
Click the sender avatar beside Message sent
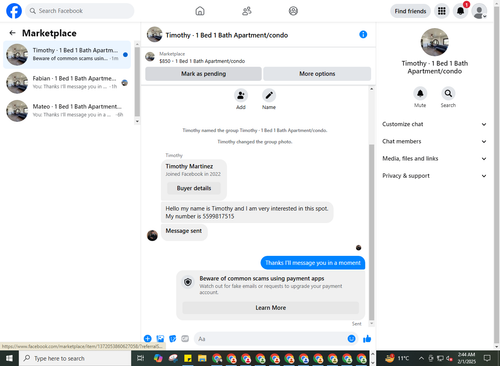[x=152, y=235]
